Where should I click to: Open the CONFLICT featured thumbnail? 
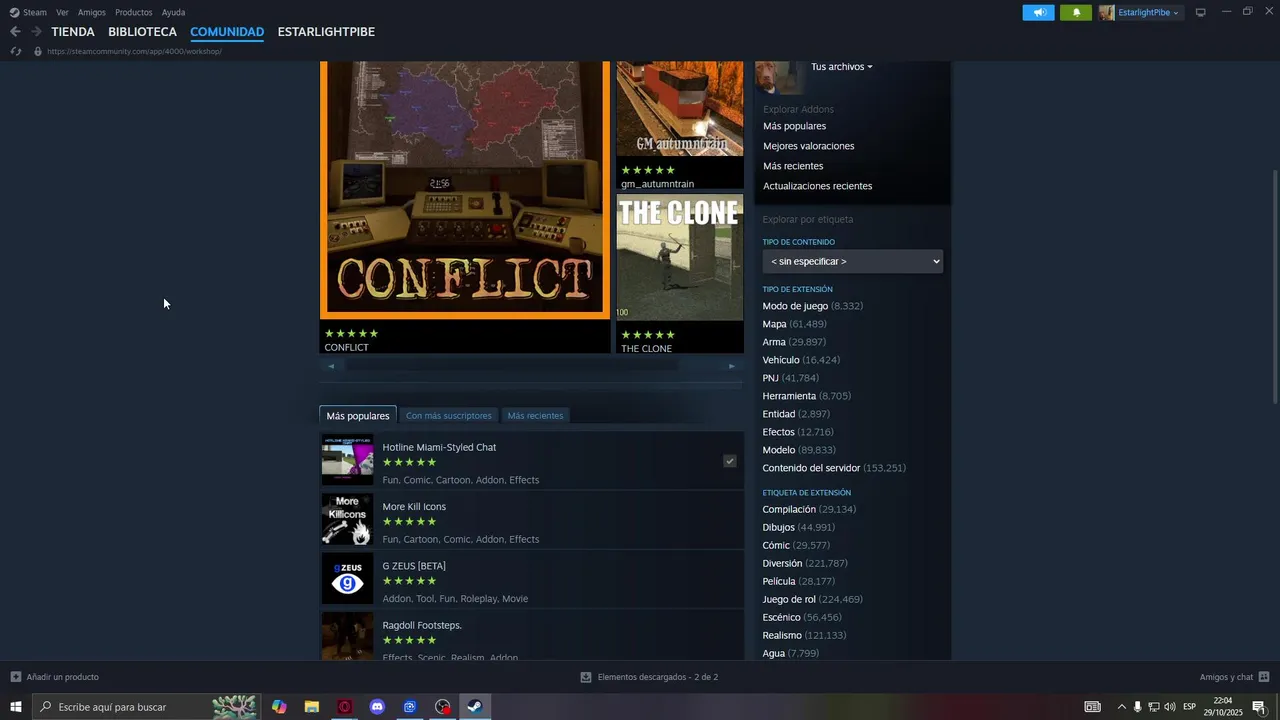pyautogui.click(x=465, y=190)
